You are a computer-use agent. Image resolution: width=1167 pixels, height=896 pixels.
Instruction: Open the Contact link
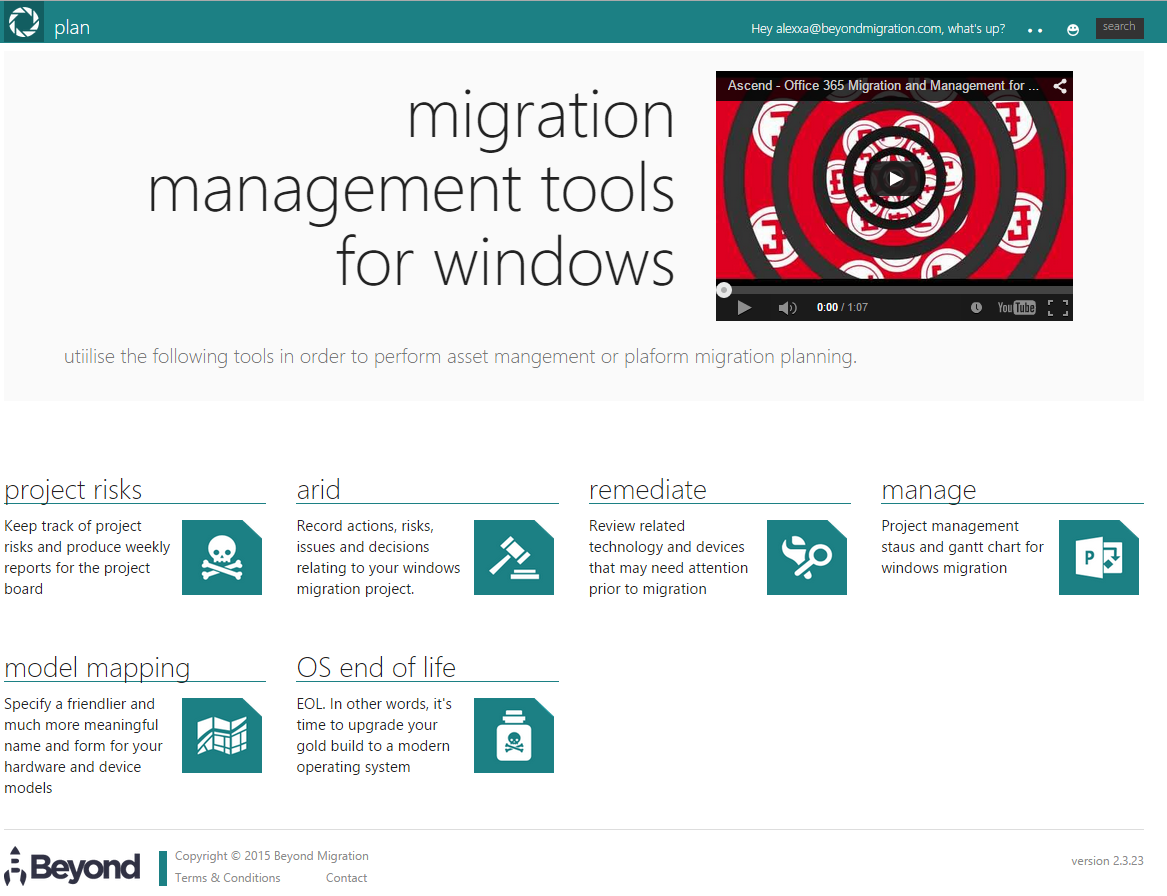(x=346, y=878)
